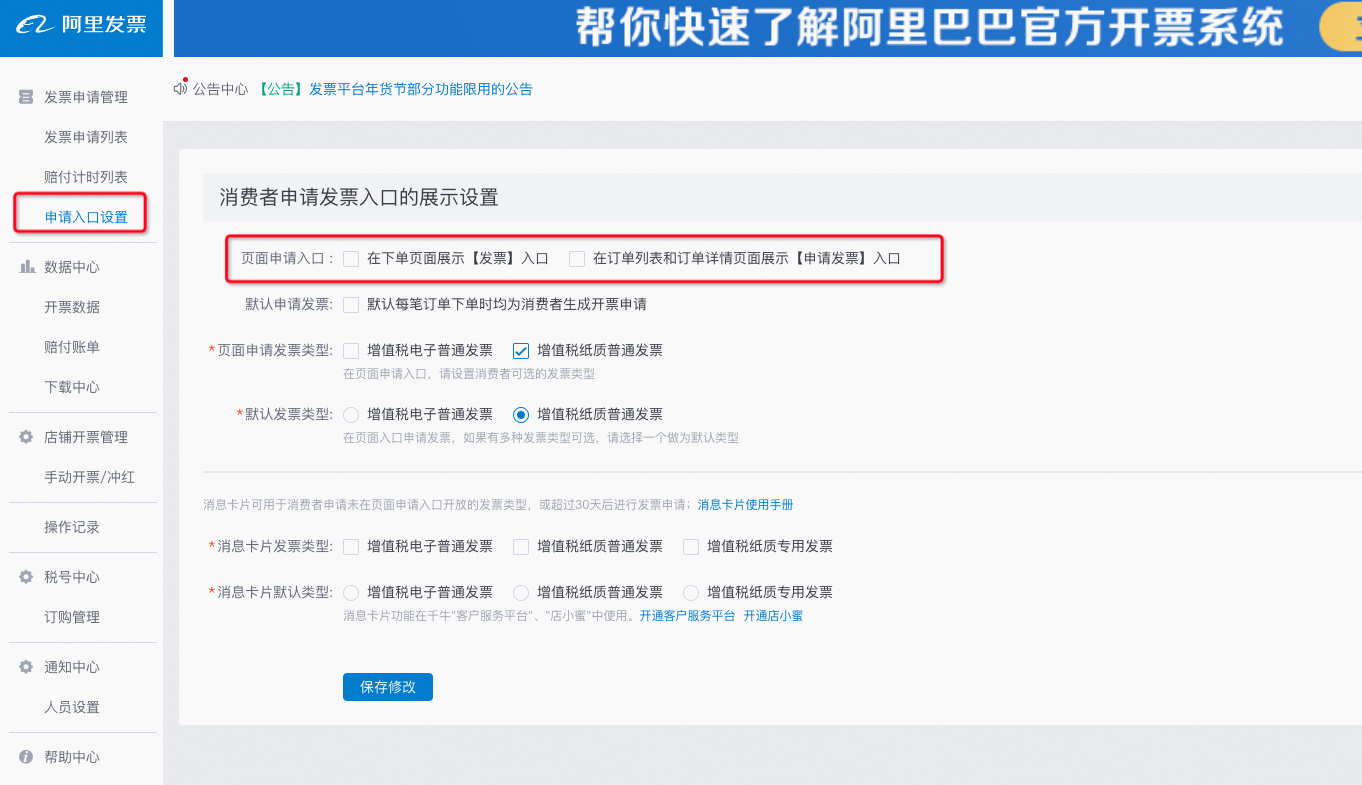Click the 通知中心 settings icon
The width and height of the screenshot is (1362, 785).
[27, 666]
